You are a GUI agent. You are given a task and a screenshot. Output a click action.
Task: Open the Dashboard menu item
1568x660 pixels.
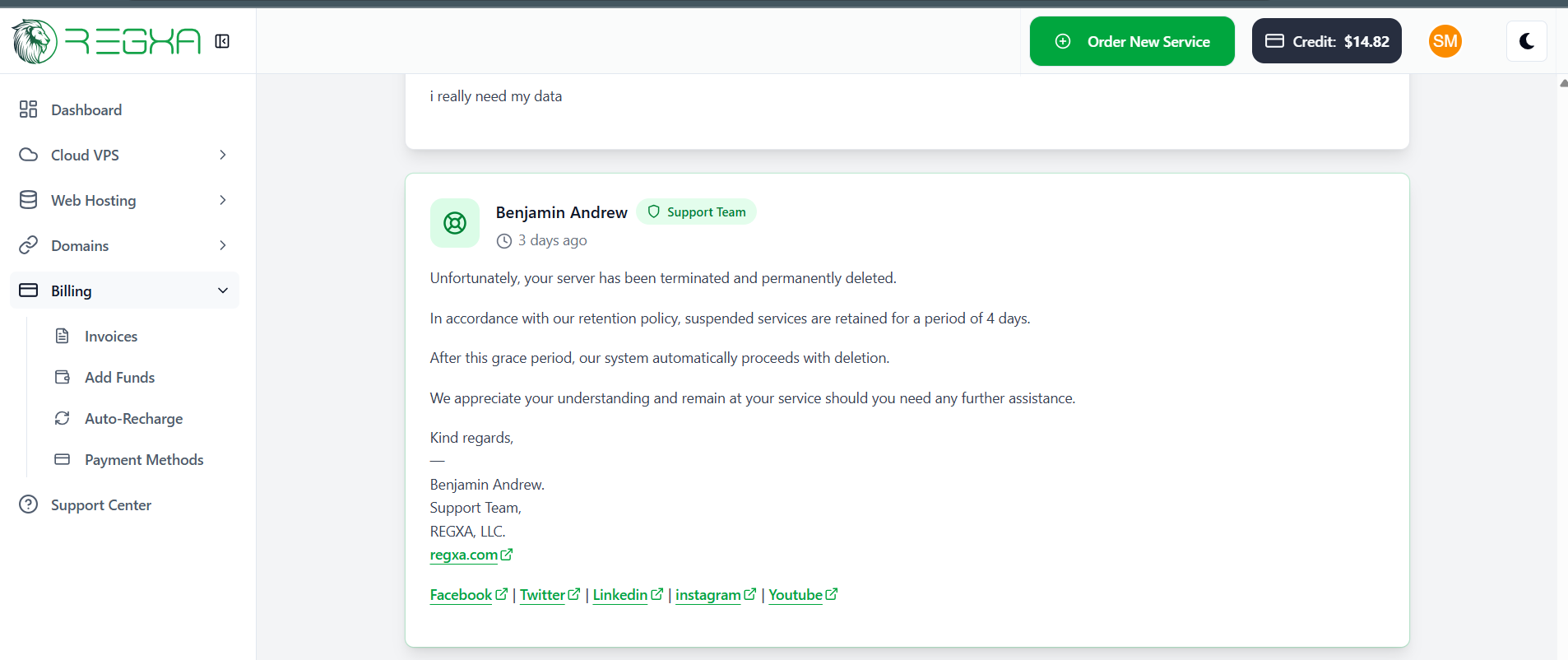[x=124, y=109]
